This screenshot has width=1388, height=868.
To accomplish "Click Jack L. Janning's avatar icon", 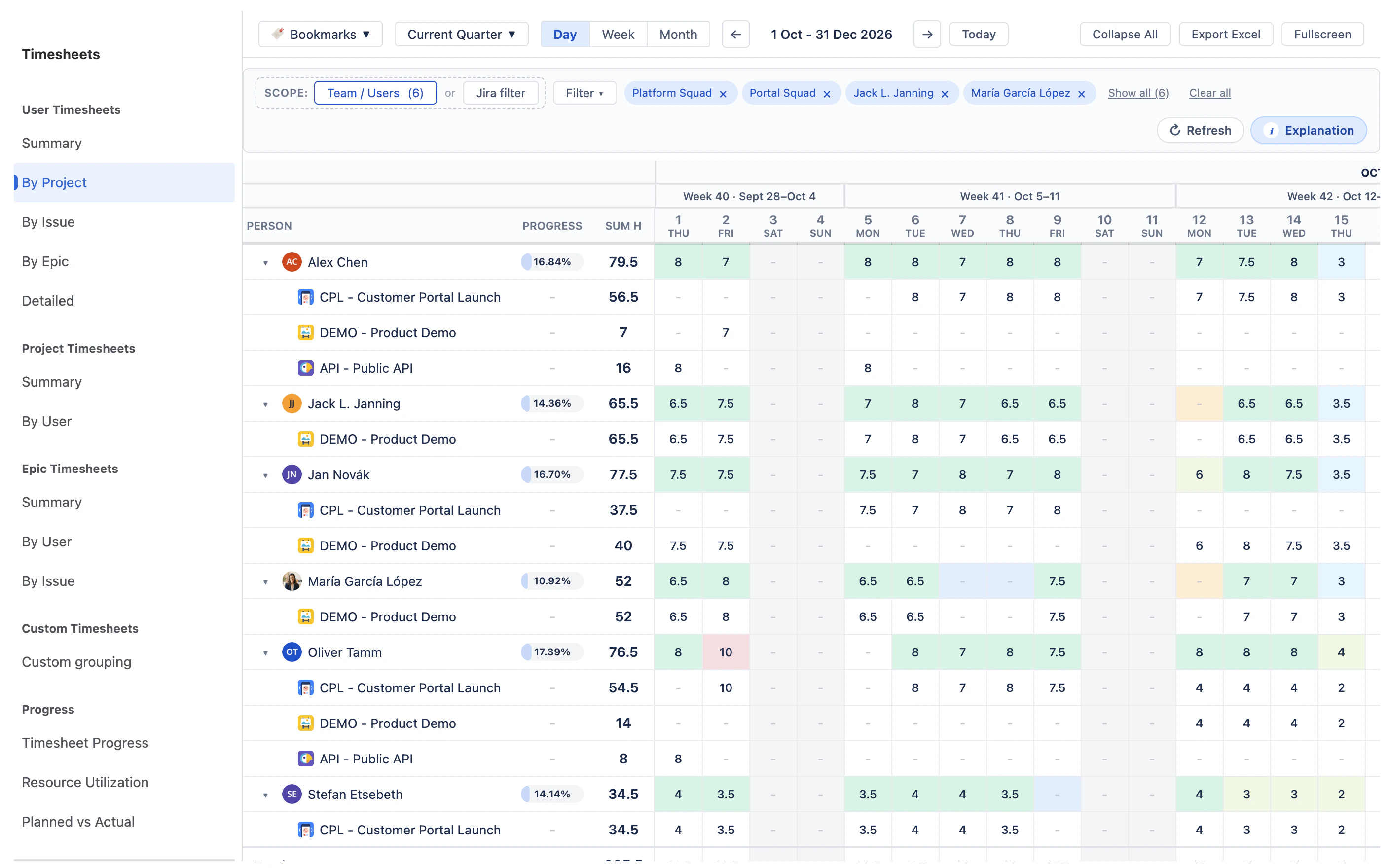I will click(x=292, y=403).
